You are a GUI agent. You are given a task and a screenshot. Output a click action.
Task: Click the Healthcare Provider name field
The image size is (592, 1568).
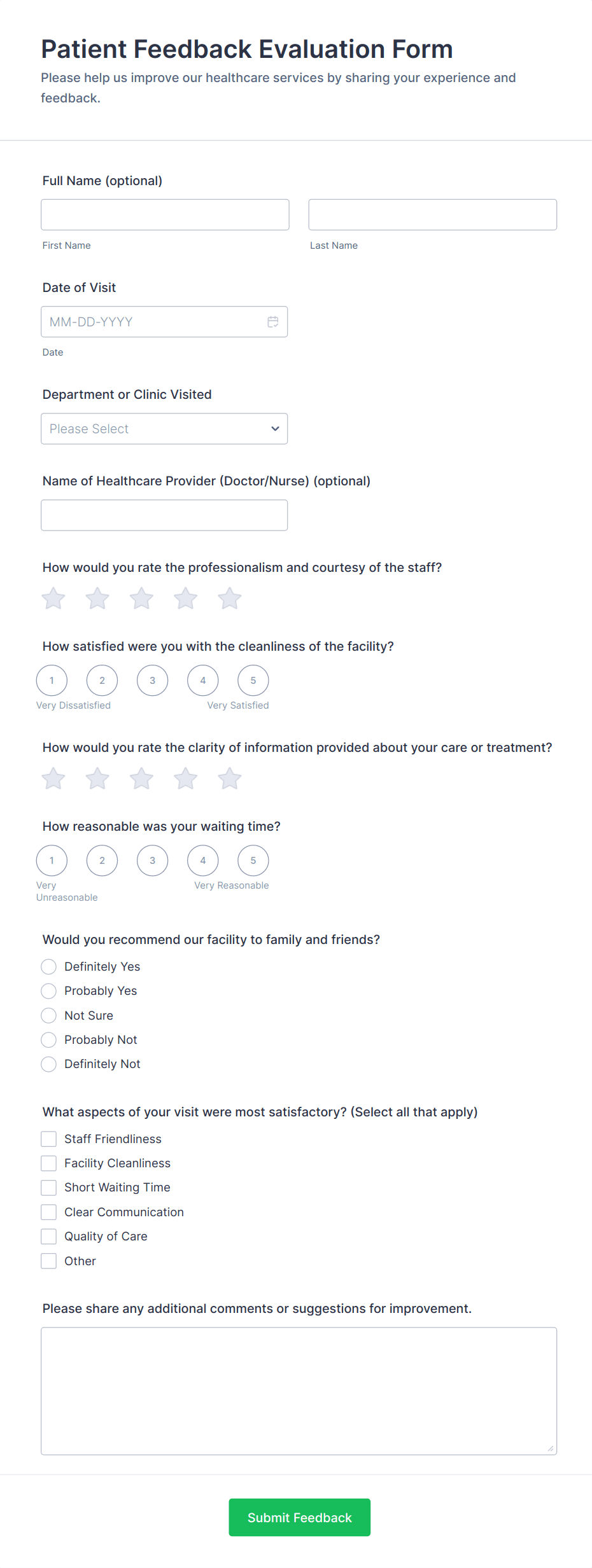coord(164,515)
